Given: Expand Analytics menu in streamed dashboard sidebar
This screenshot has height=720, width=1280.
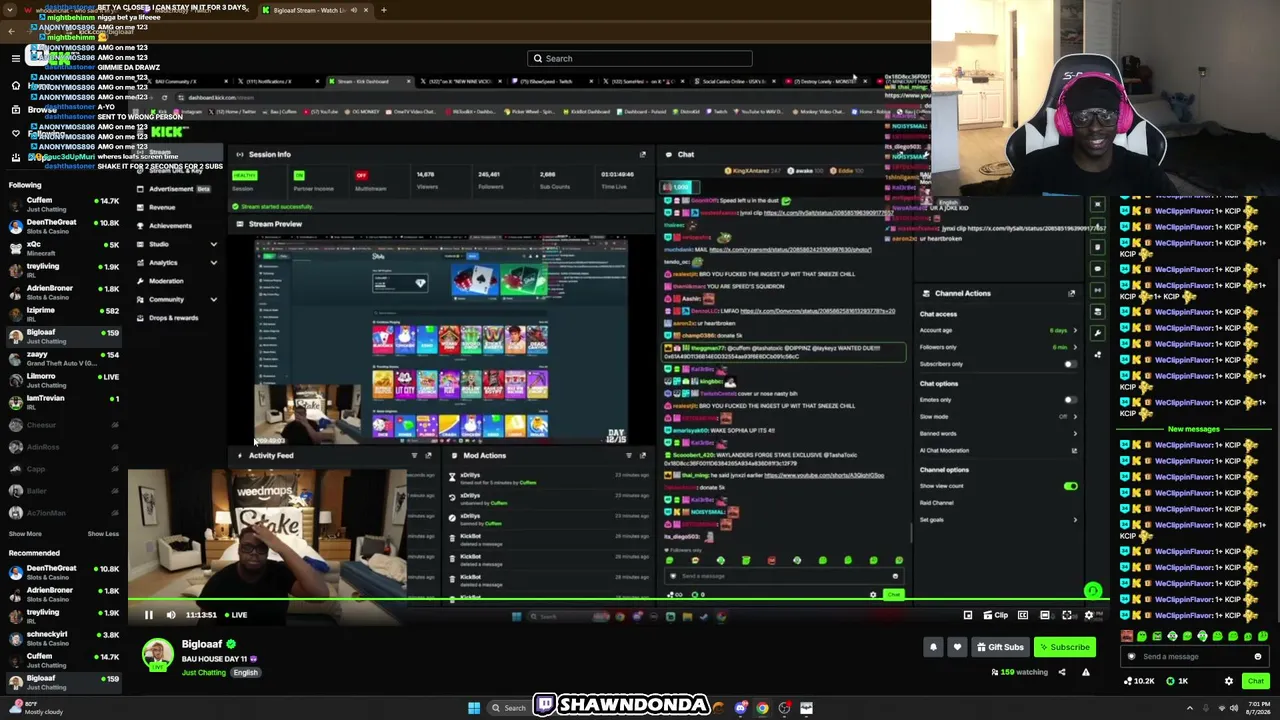Looking at the screenshot, I should pos(213,263).
